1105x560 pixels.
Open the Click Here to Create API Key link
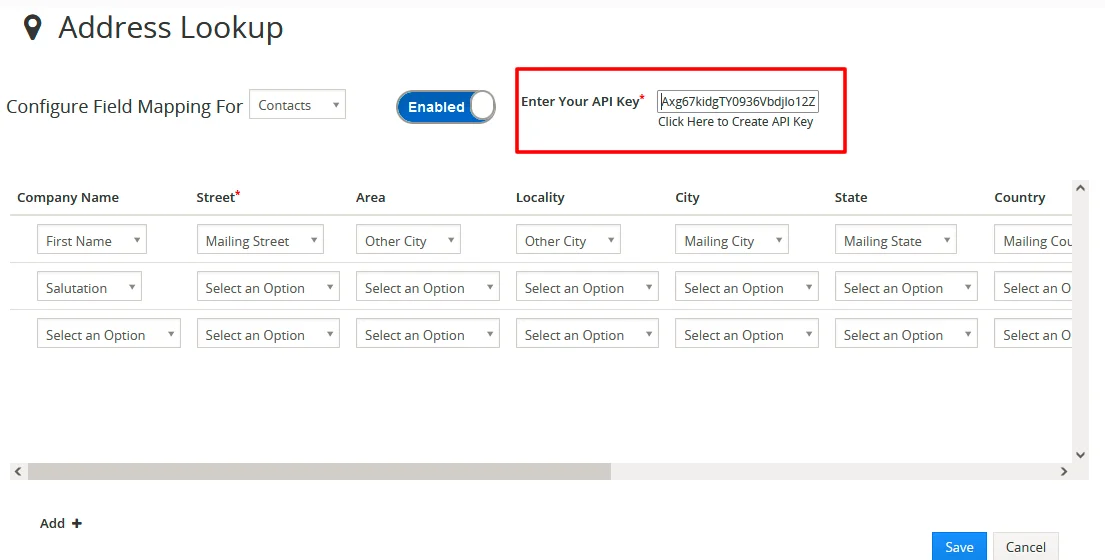735,122
